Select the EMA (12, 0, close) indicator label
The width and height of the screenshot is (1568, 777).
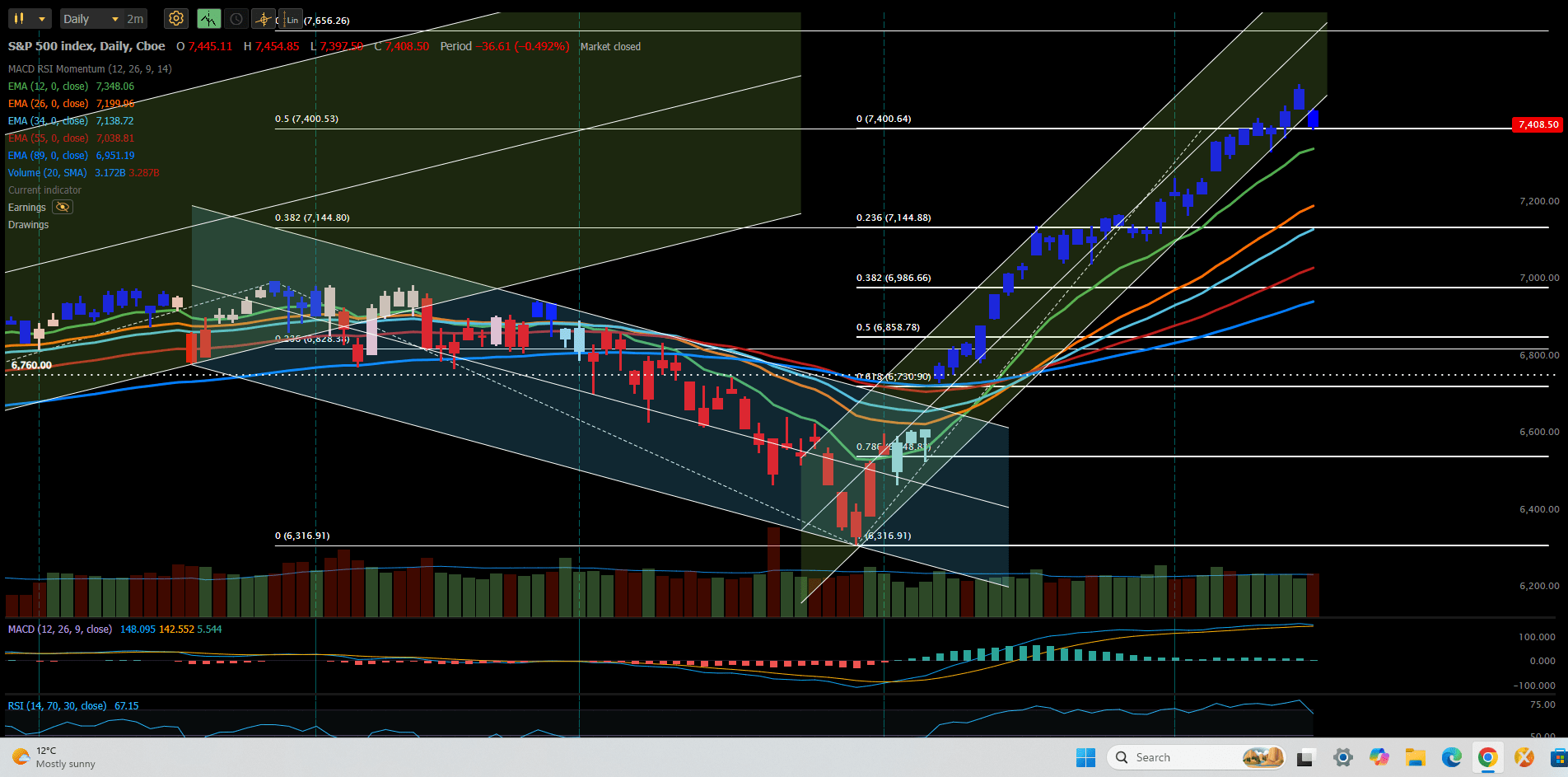[48, 86]
